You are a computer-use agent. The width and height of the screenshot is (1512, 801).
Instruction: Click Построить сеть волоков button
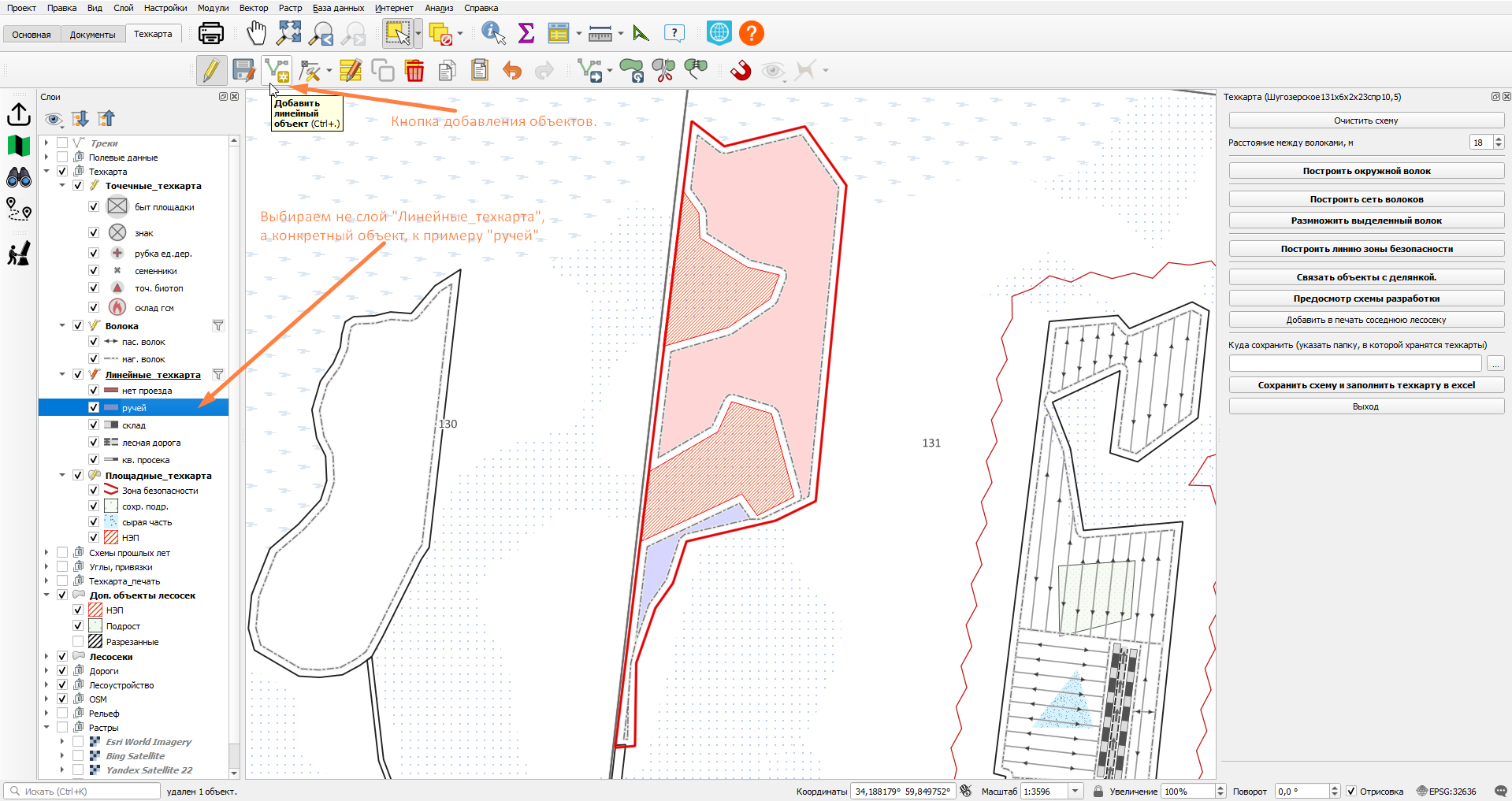[x=1366, y=199]
